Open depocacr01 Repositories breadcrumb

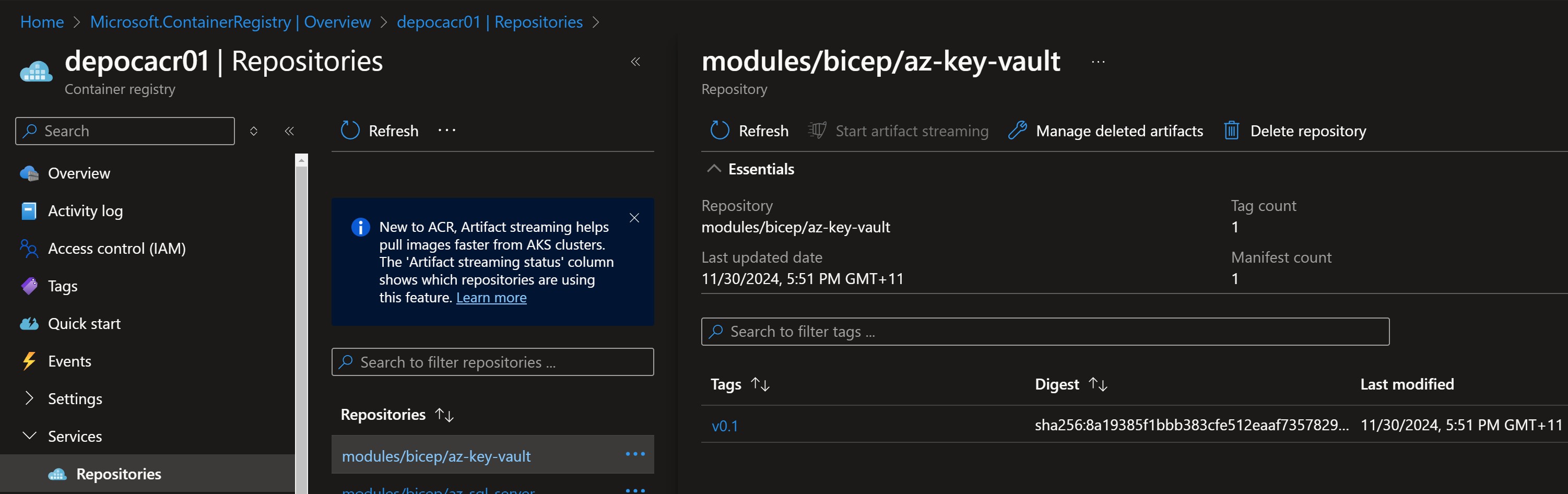coord(489,22)
